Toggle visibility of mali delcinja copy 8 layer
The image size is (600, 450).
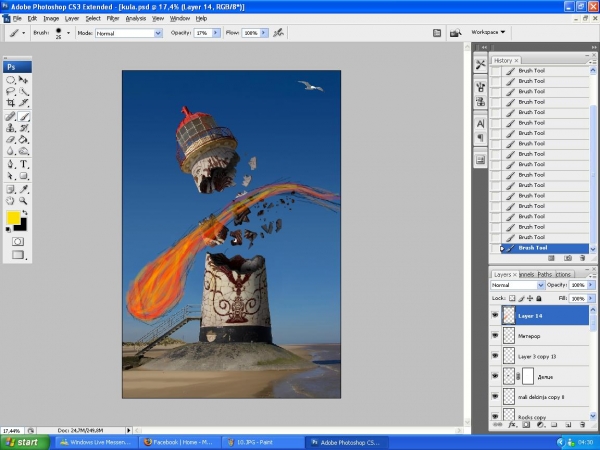495,396
